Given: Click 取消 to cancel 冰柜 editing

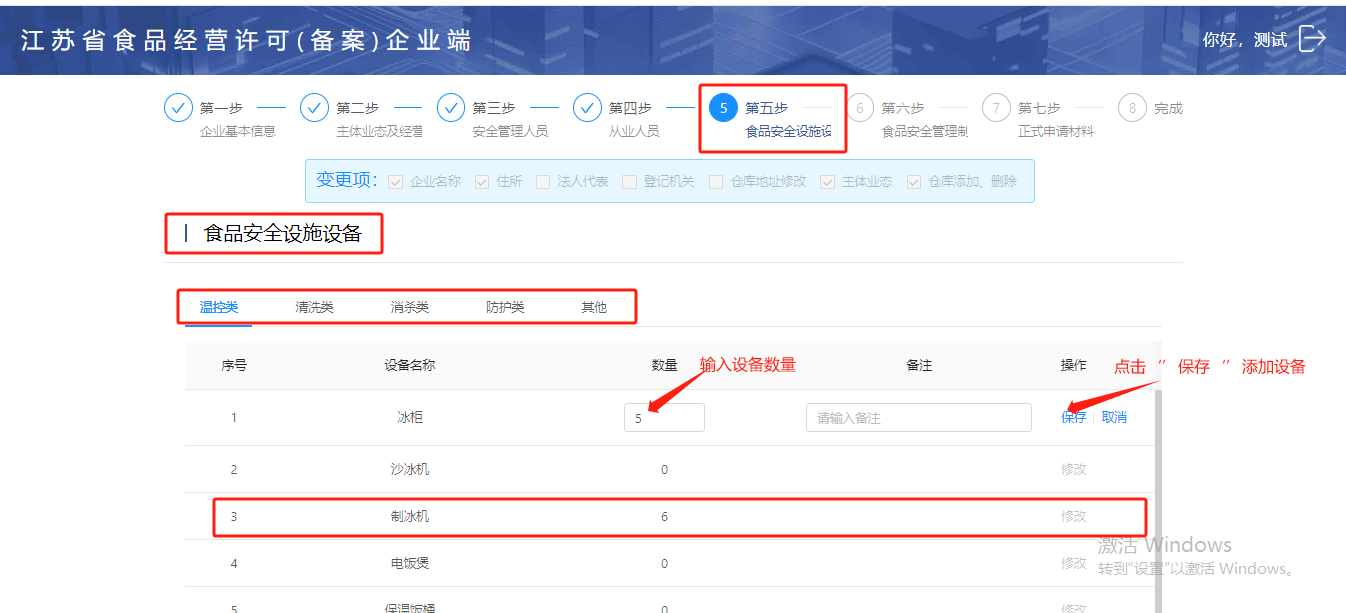Looking at the screenshot, I should coord(1114,417).
